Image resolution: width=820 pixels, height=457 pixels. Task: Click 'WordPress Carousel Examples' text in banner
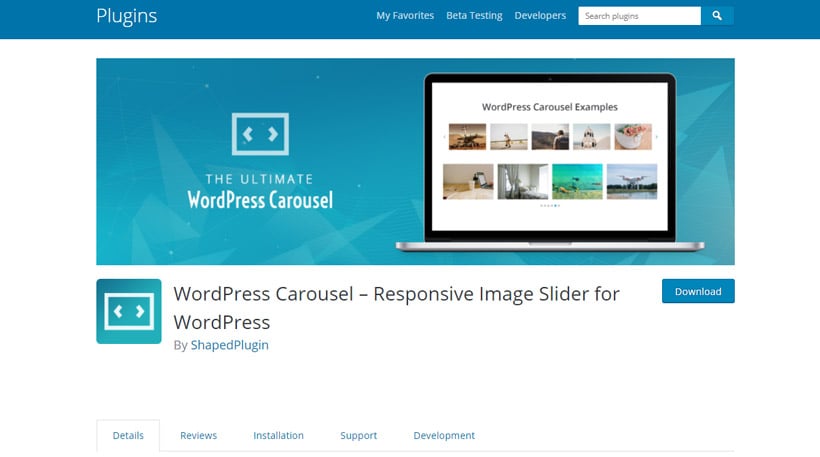point(550,107)
